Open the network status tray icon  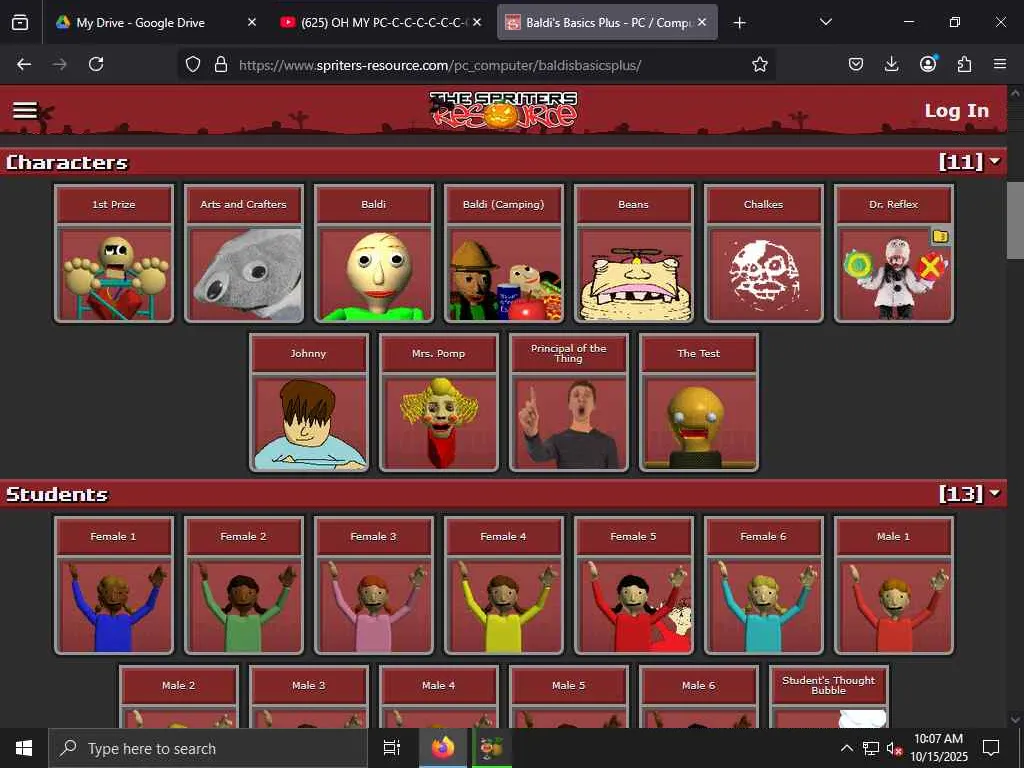pyautogui.click(x=871, y=748)
